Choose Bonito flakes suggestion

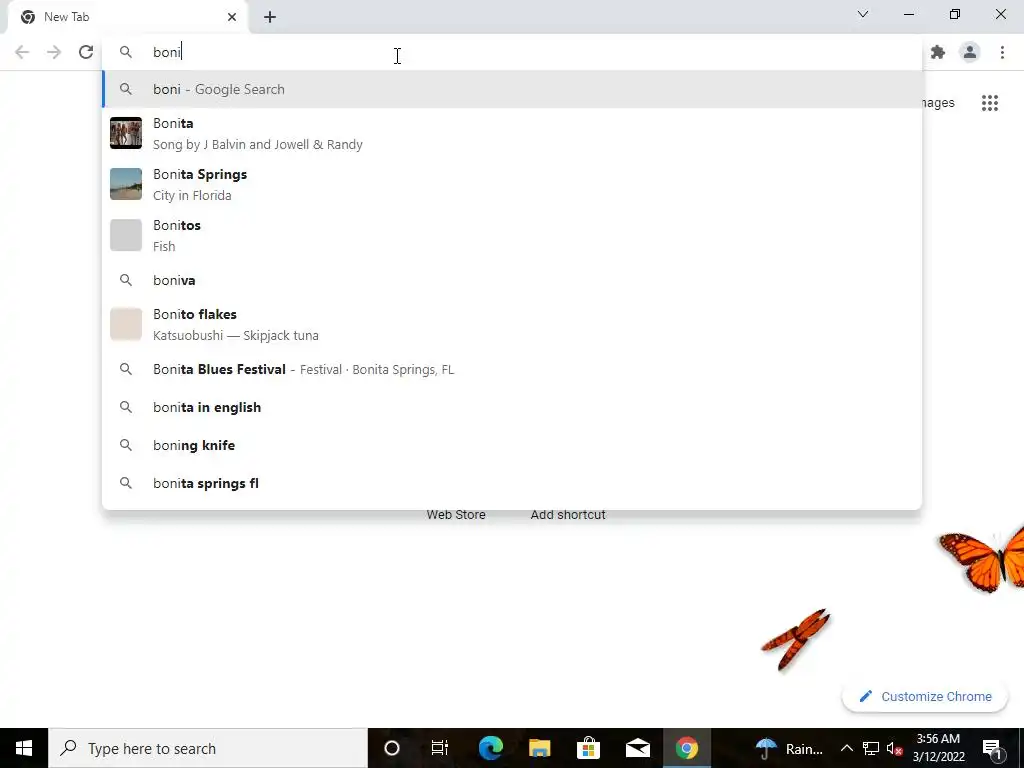click(x=512, y=324)
